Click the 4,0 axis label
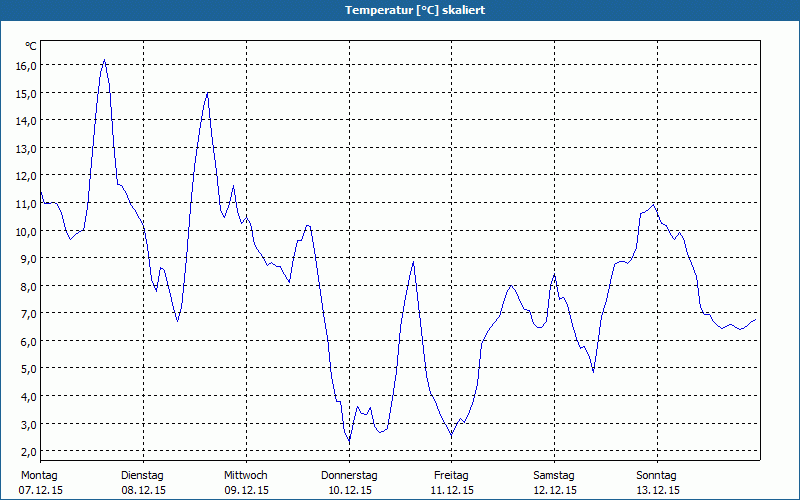This screenshot has height=500, width=800. 28,396
